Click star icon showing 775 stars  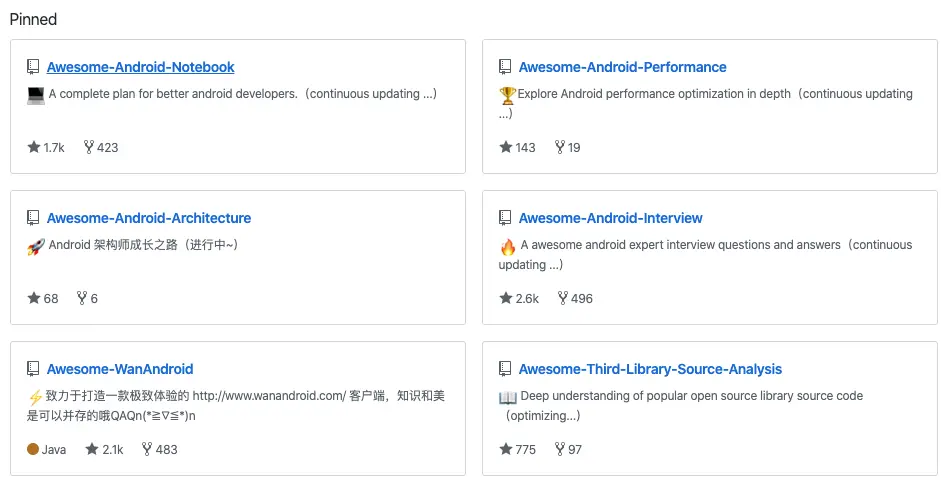tap(506, 450)
